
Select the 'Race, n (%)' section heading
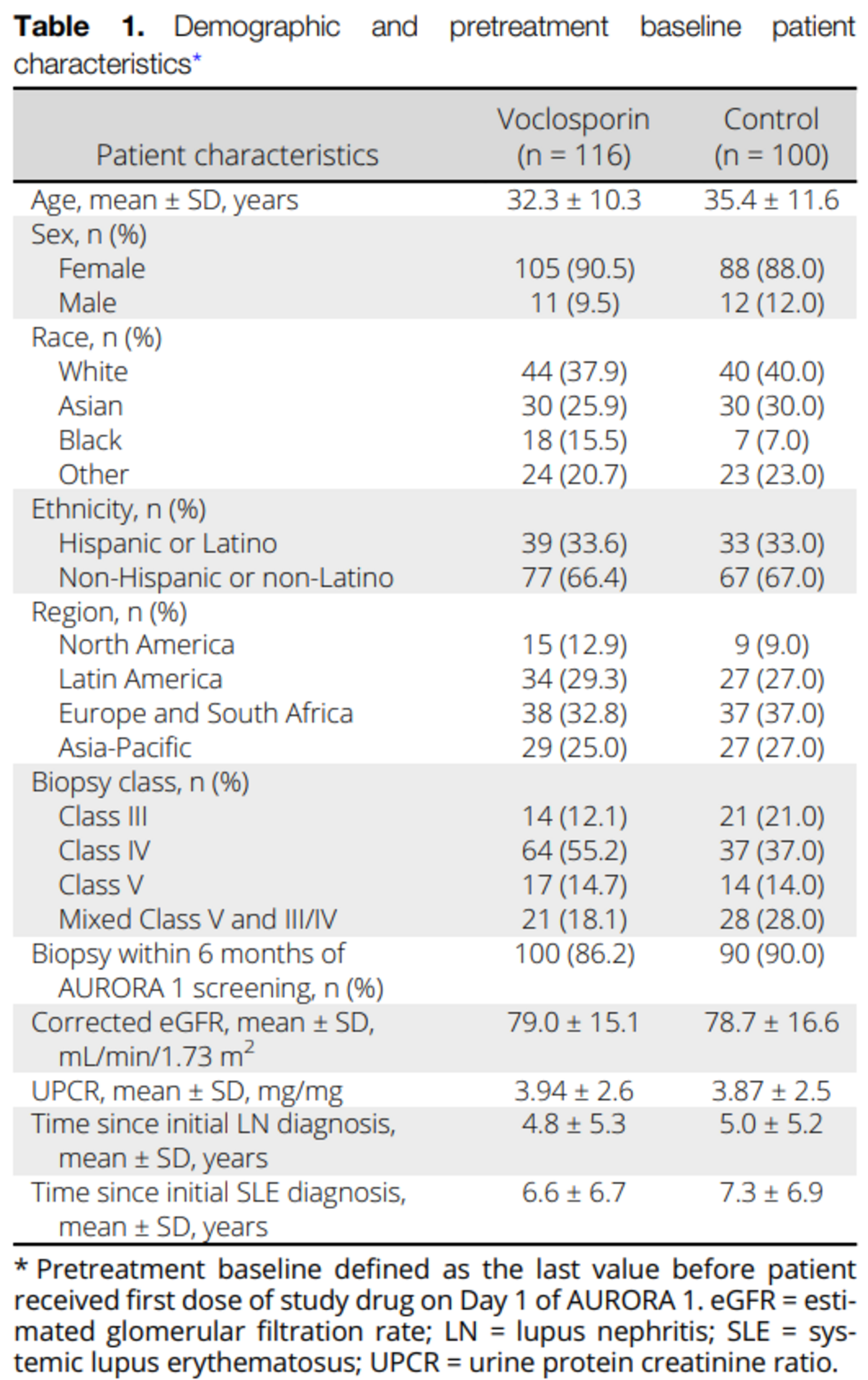point(96,337)
